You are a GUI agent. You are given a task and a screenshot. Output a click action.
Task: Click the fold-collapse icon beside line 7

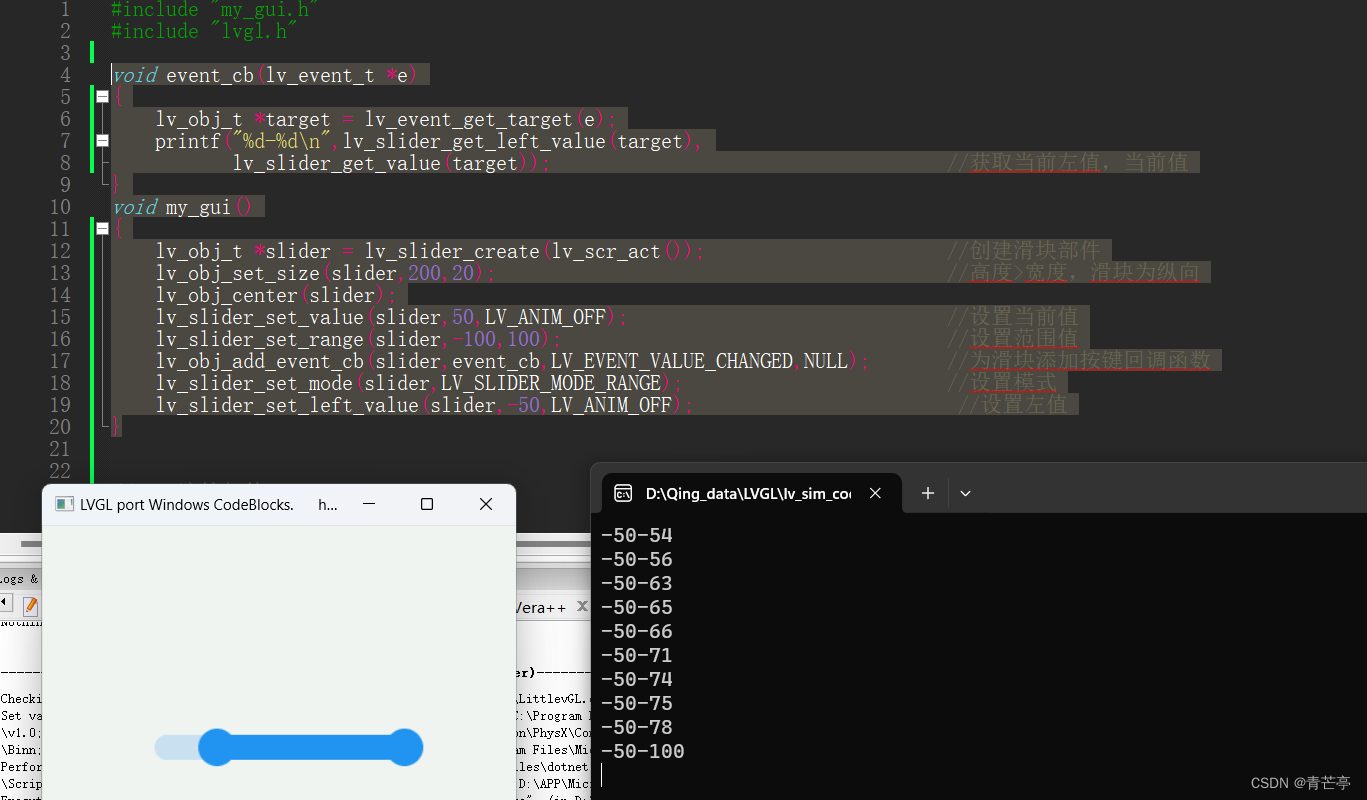tap(102, 140)
